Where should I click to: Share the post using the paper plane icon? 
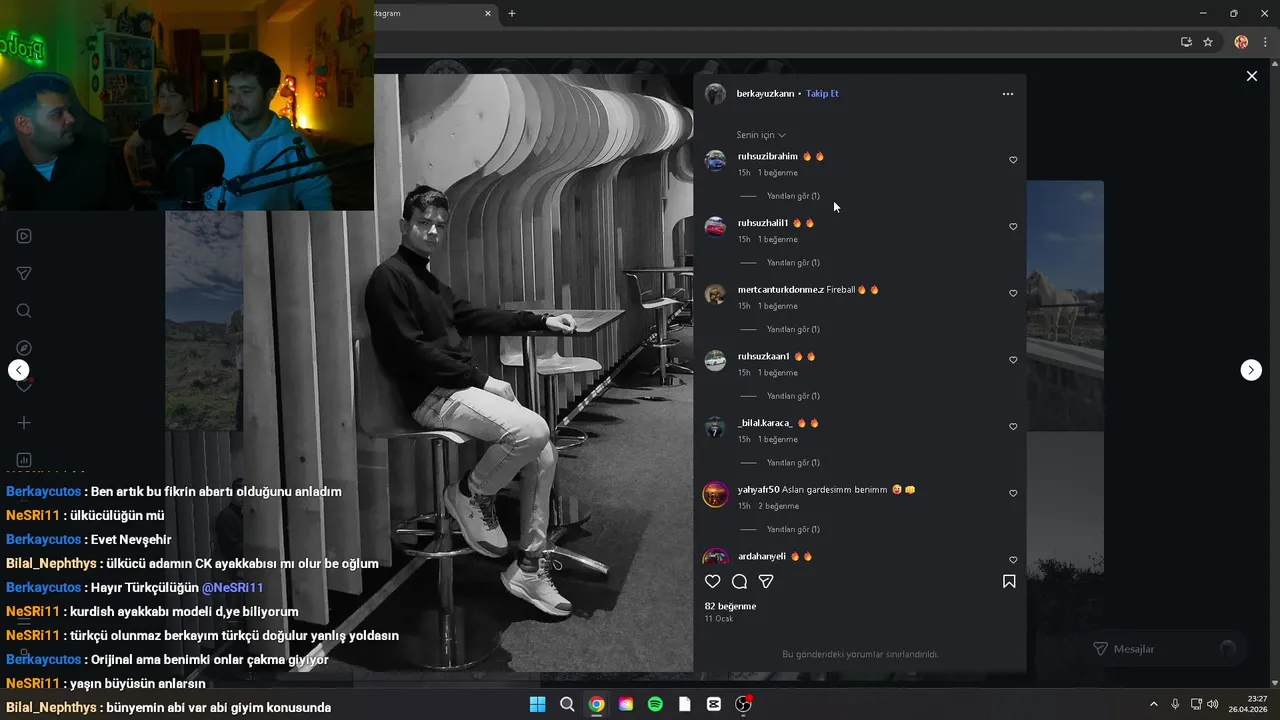point(766,581)
